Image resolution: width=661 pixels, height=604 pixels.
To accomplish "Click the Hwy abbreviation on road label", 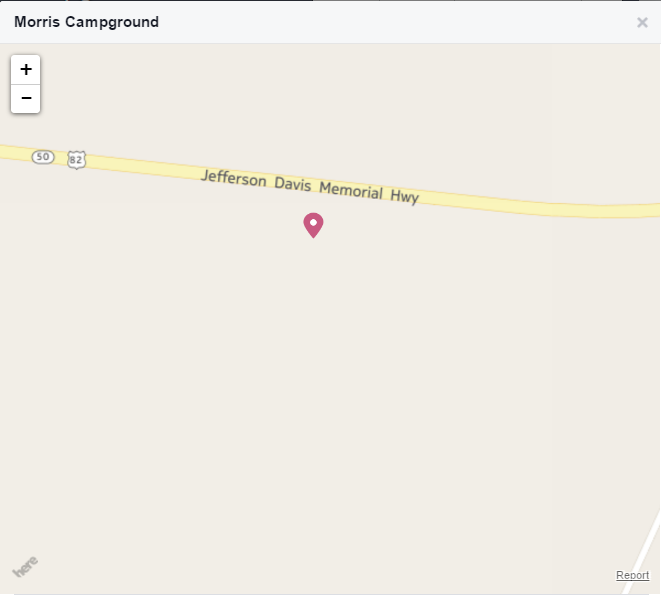I will point(404,196).
